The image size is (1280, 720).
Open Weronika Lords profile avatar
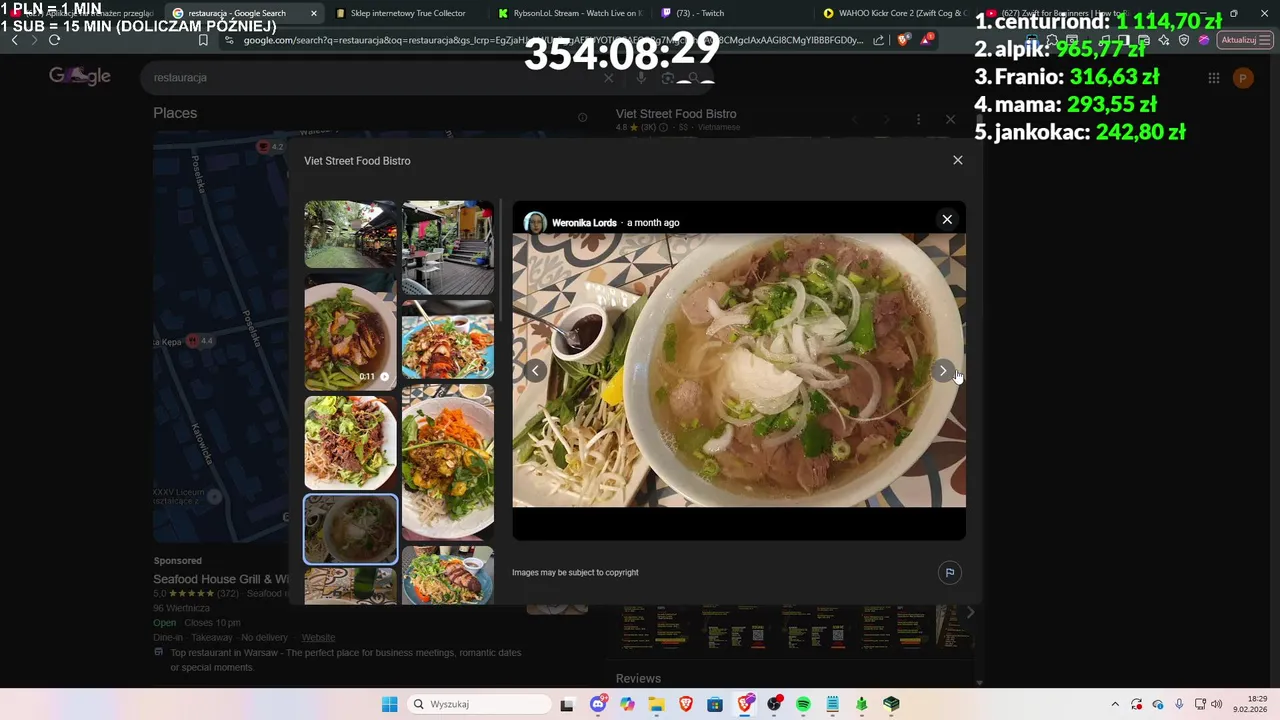pyautogui.click(x=535, y=222)
